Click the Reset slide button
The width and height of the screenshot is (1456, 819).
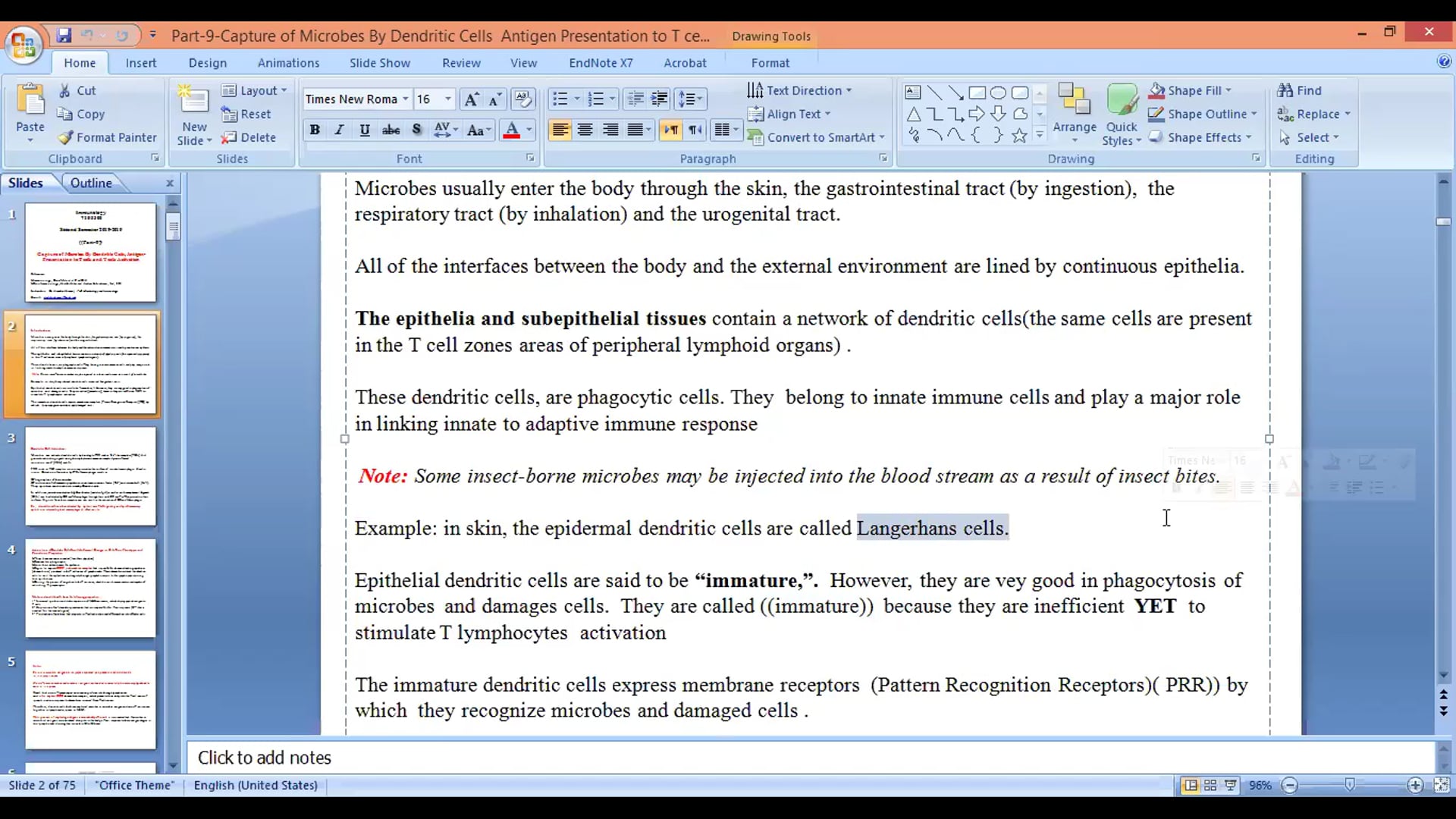246,114
